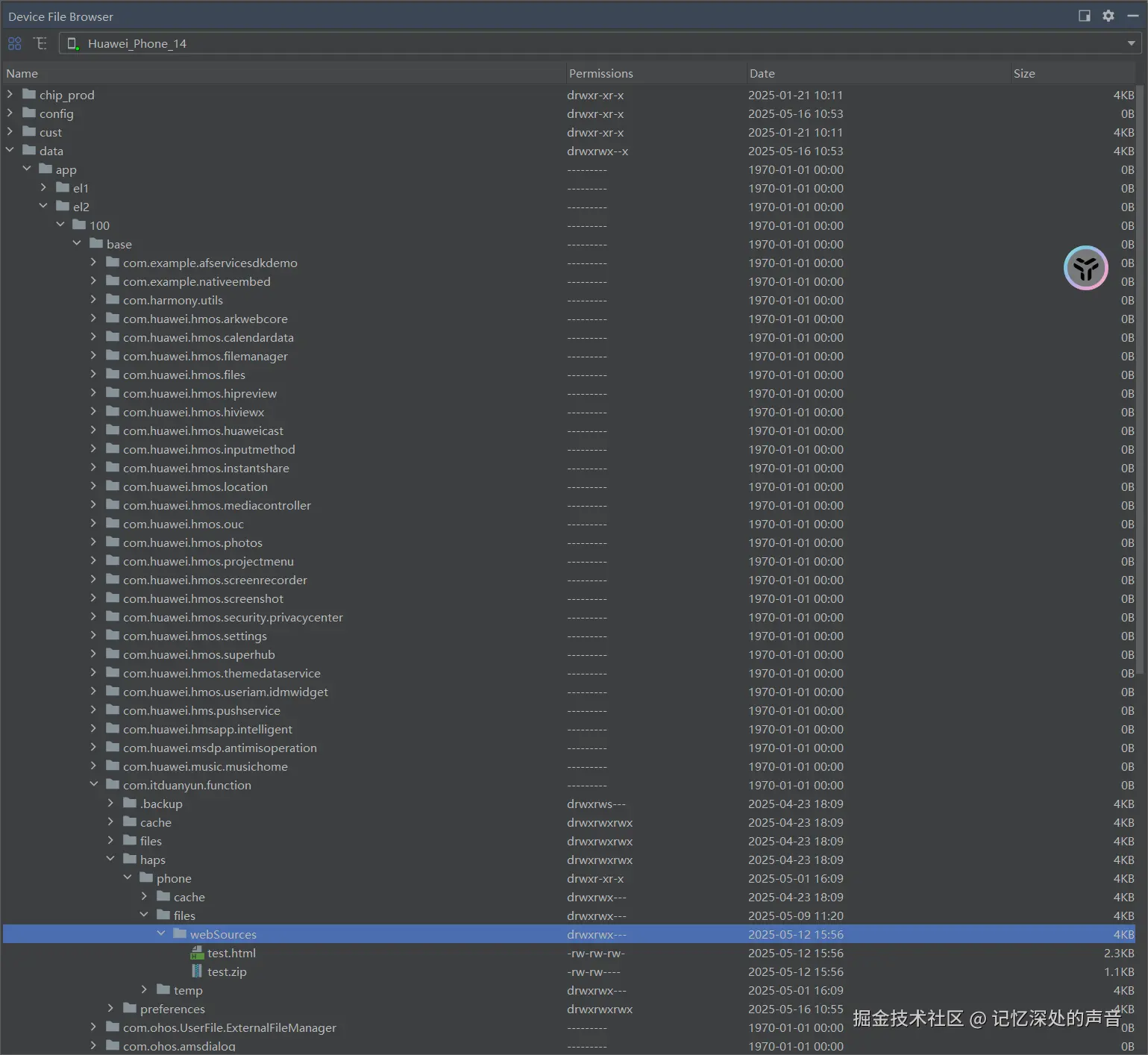The width and height of the screenshot is (1148, 1055).
Task: Click the webSources folder icon
Action: click(x=180, y=933)
